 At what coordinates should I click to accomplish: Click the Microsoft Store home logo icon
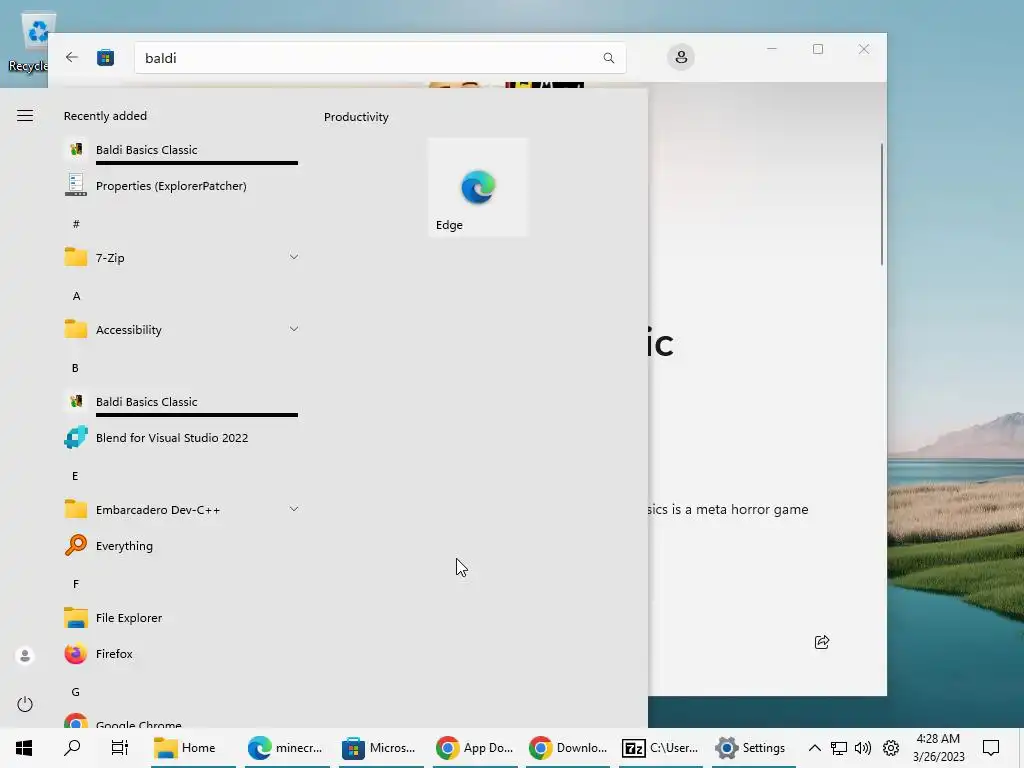pos(105,57)
